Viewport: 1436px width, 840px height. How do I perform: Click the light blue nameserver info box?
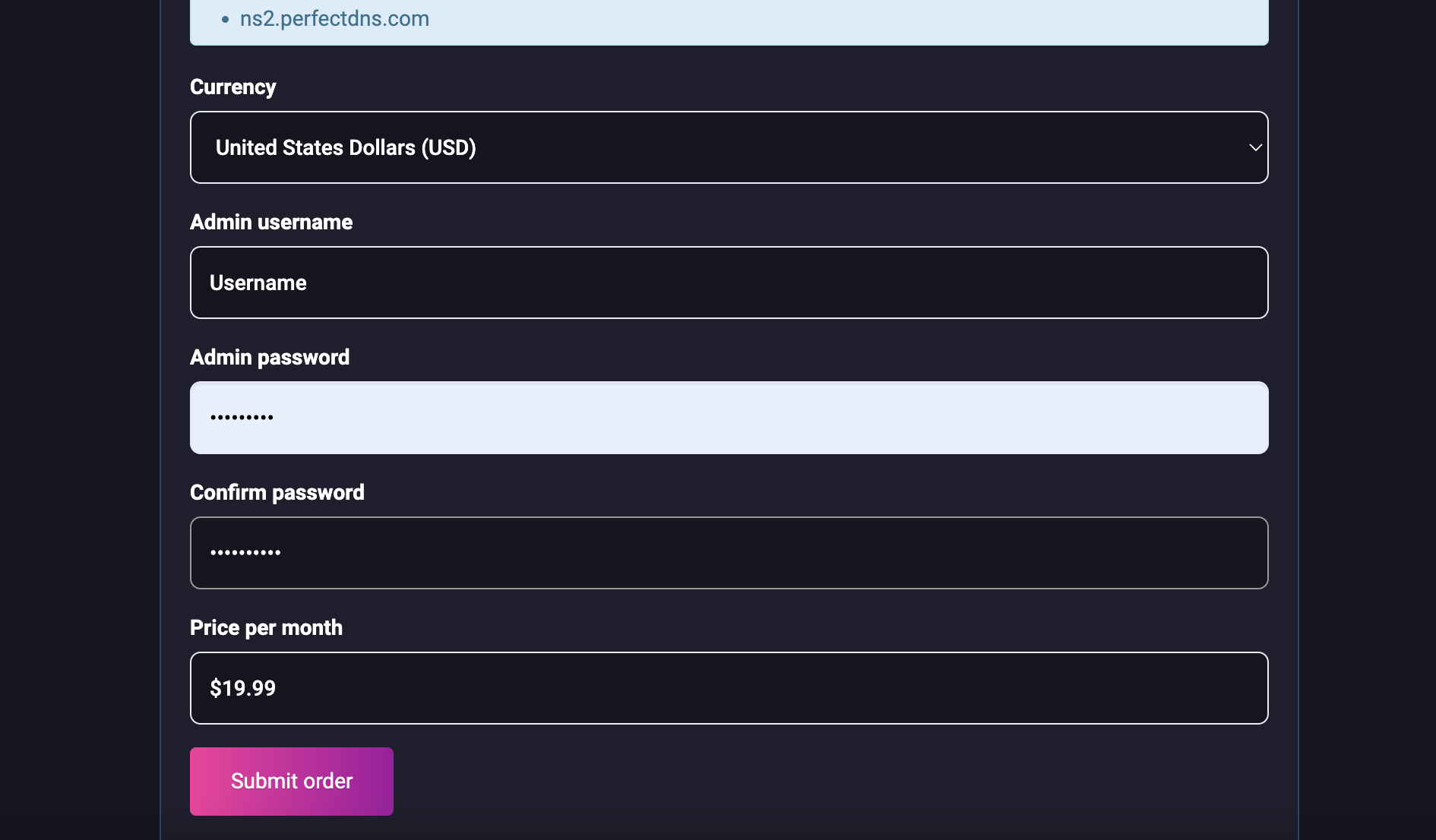[836, 23]
